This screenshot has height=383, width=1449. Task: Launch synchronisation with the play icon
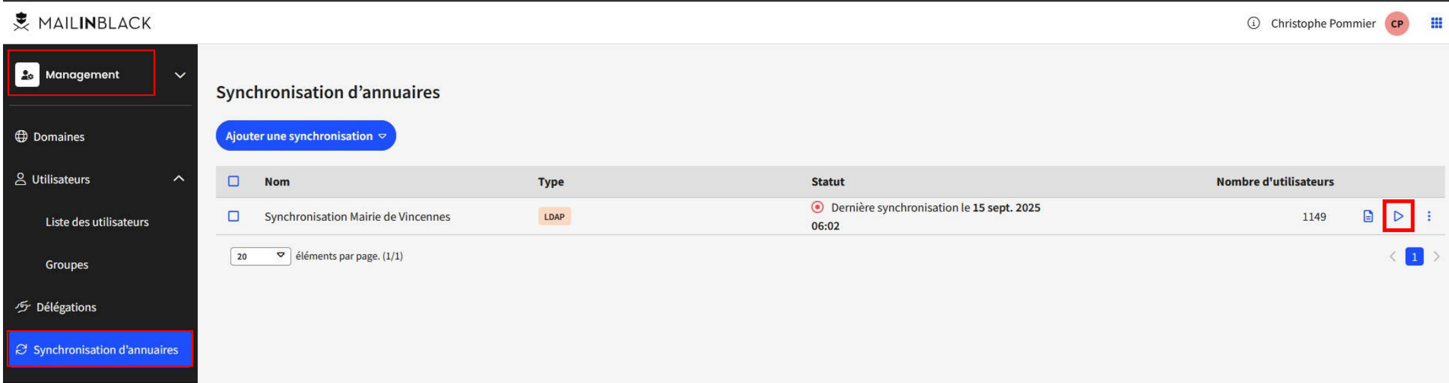tap(1398, 216)
